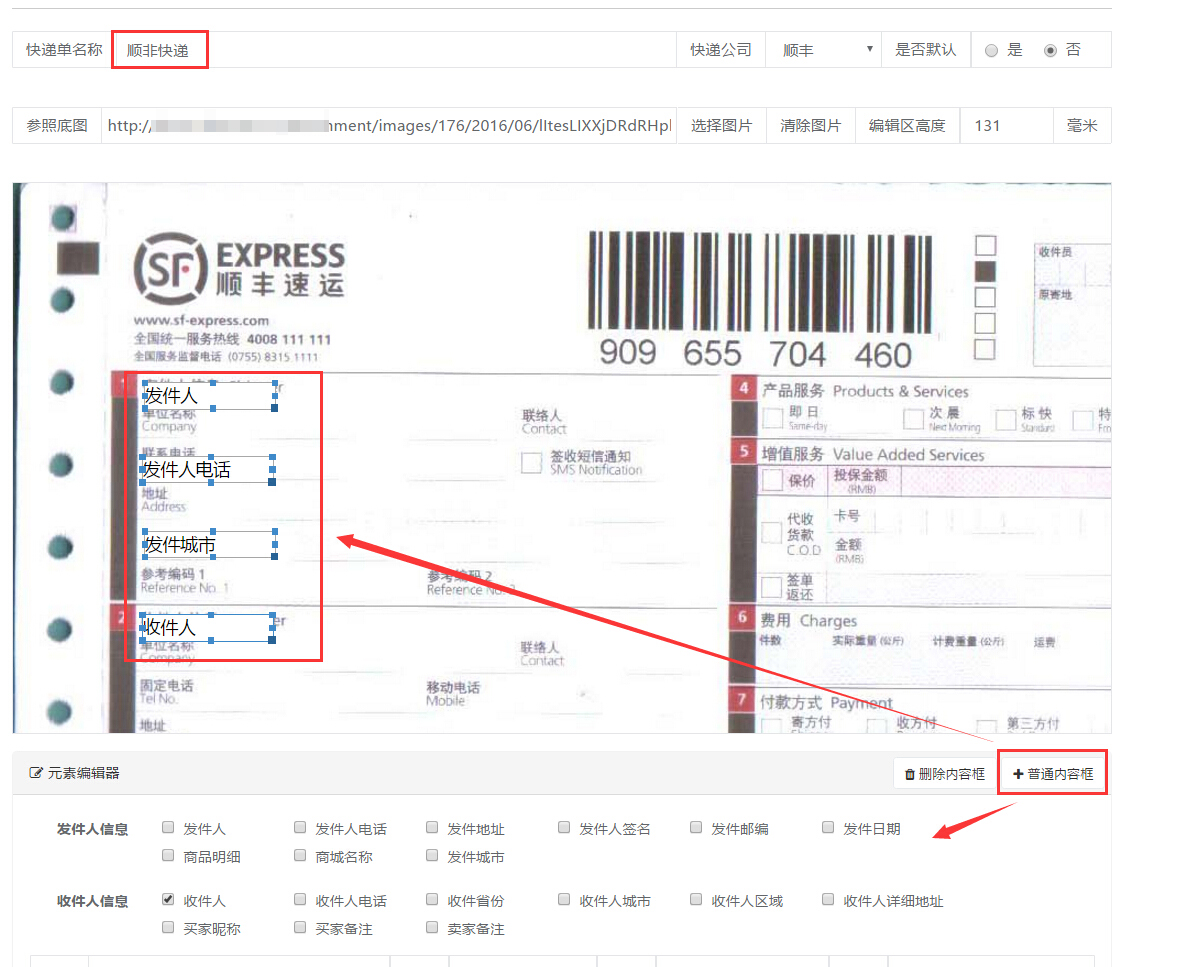Select the 发件人 box on the template

point(208,395)
